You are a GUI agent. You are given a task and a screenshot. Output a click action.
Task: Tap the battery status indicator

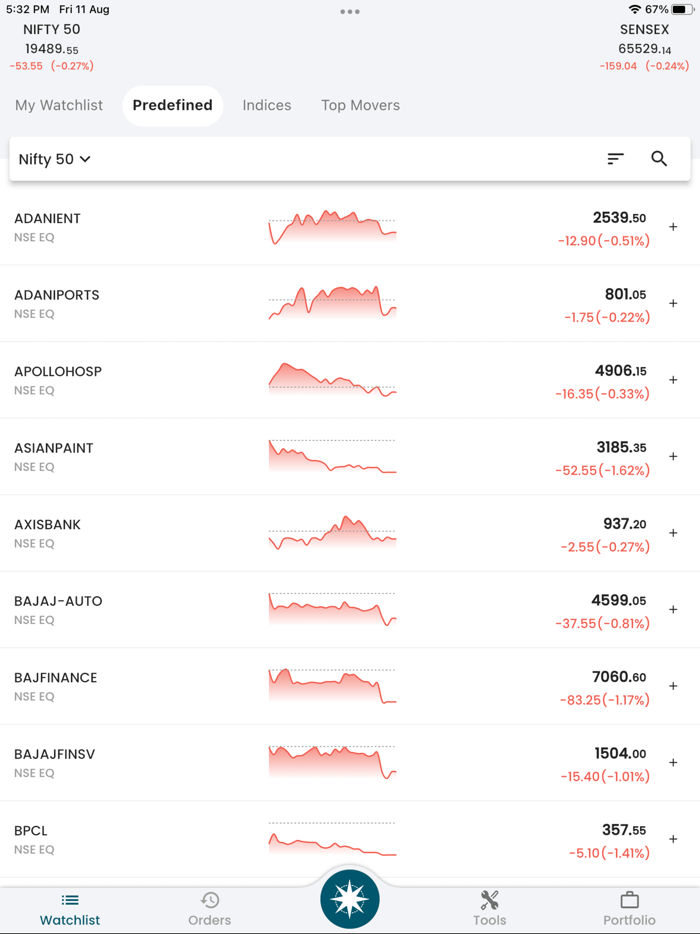pyautogui.click(x=683, y=10)
